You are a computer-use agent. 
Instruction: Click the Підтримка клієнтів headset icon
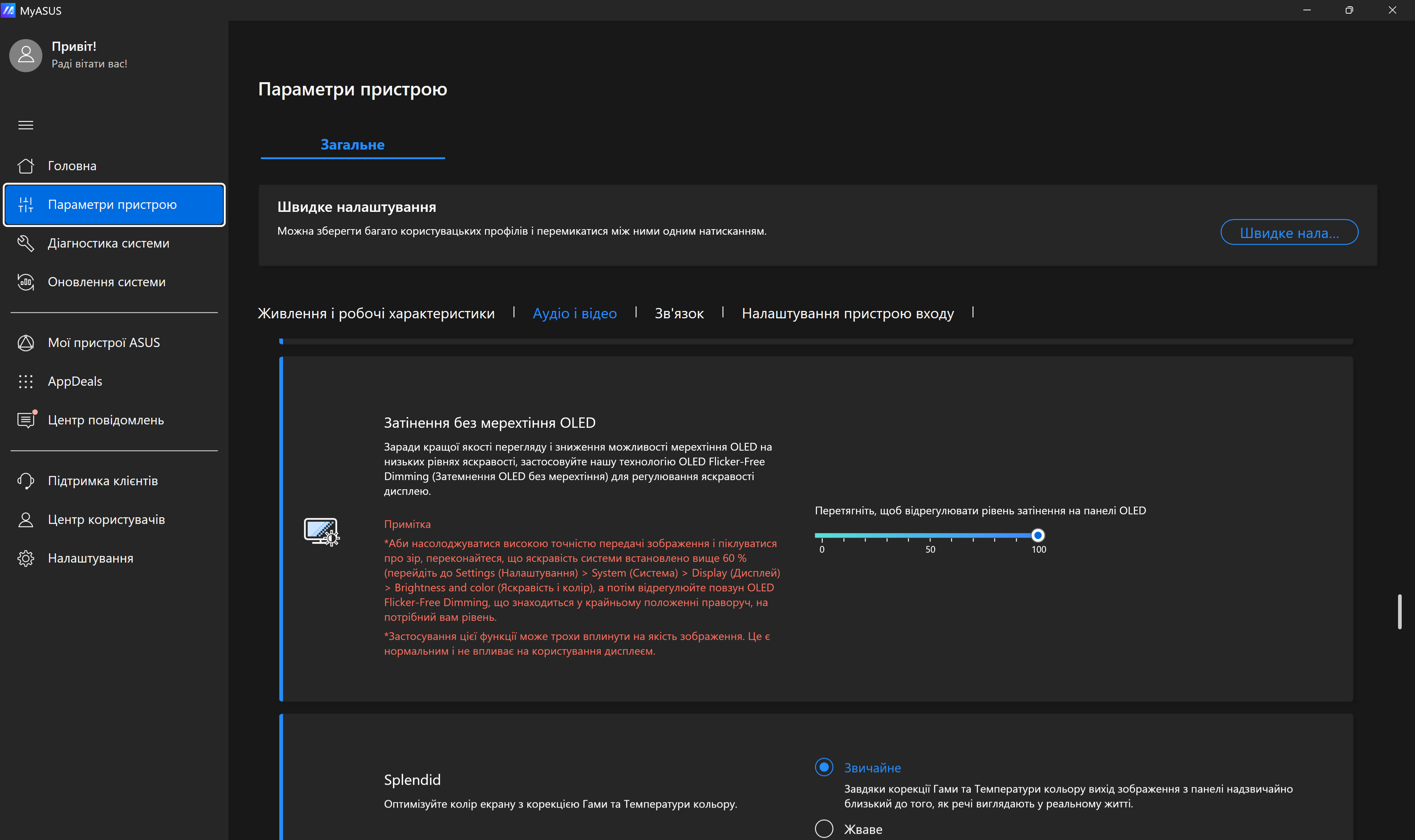click(x=25, y=481)
